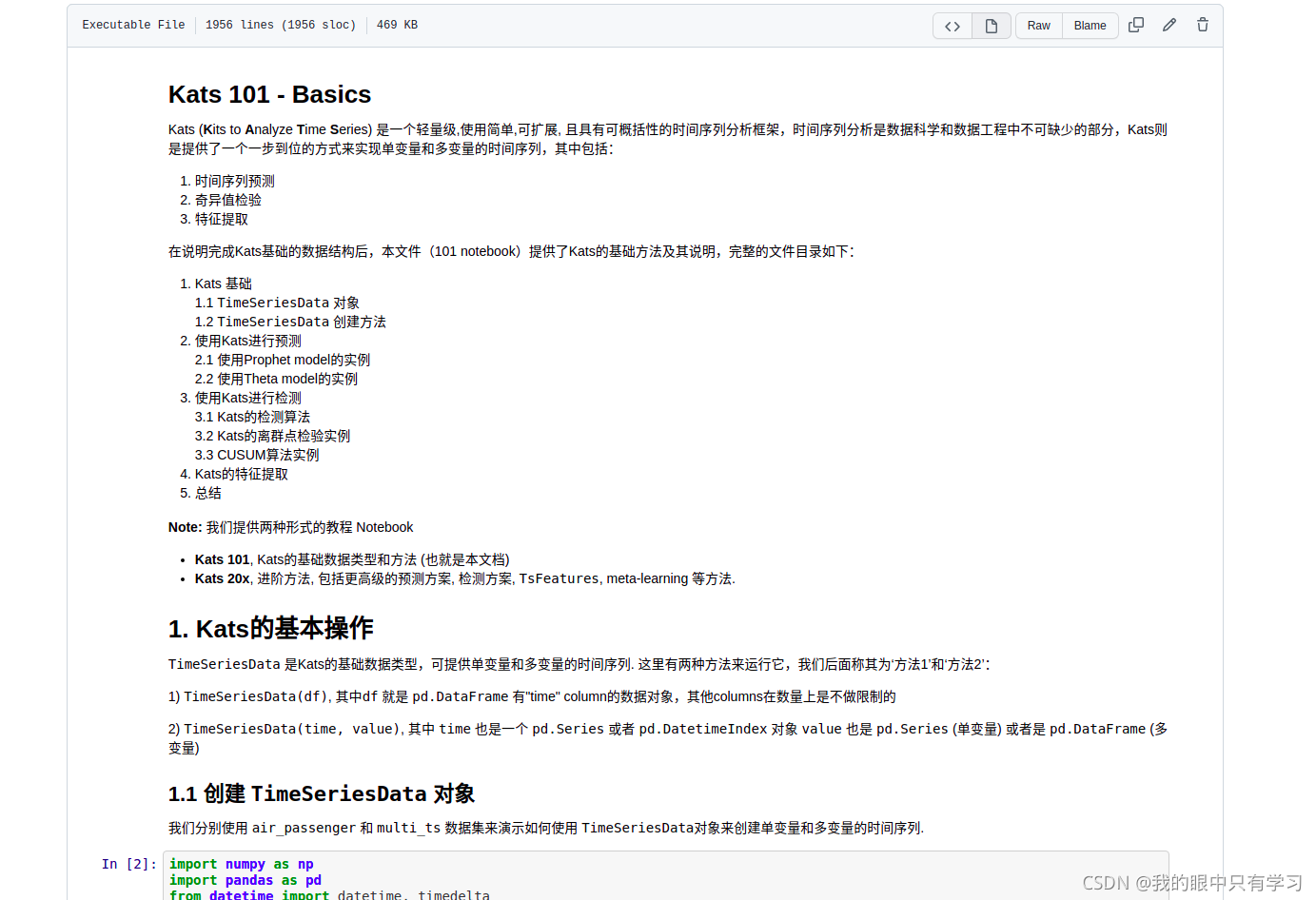Click '1.2 TimeSeriesData 创建方法' entry

pyautogui.click(x=290, y=322)
